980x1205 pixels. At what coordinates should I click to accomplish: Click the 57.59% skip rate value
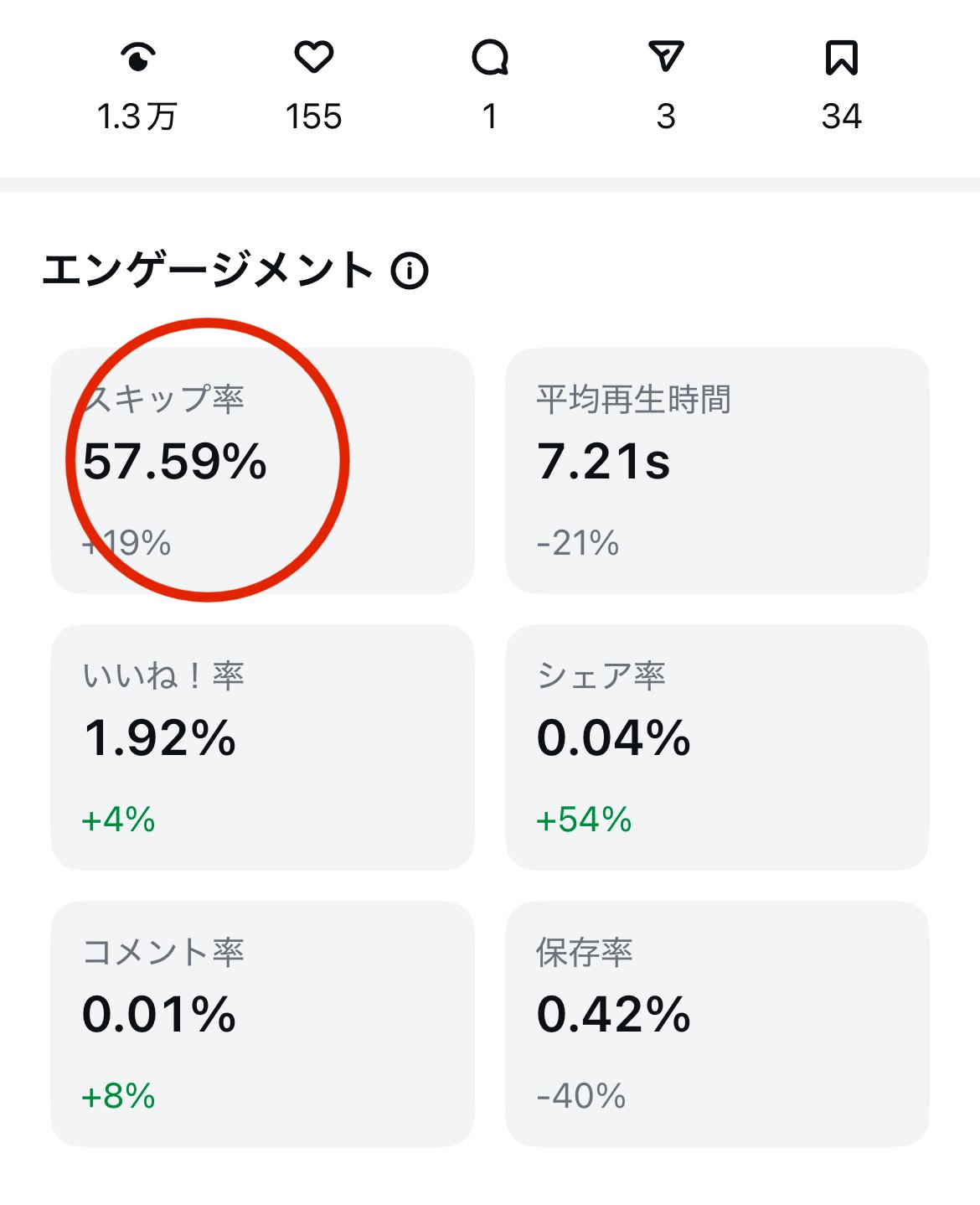coord(175,462)
